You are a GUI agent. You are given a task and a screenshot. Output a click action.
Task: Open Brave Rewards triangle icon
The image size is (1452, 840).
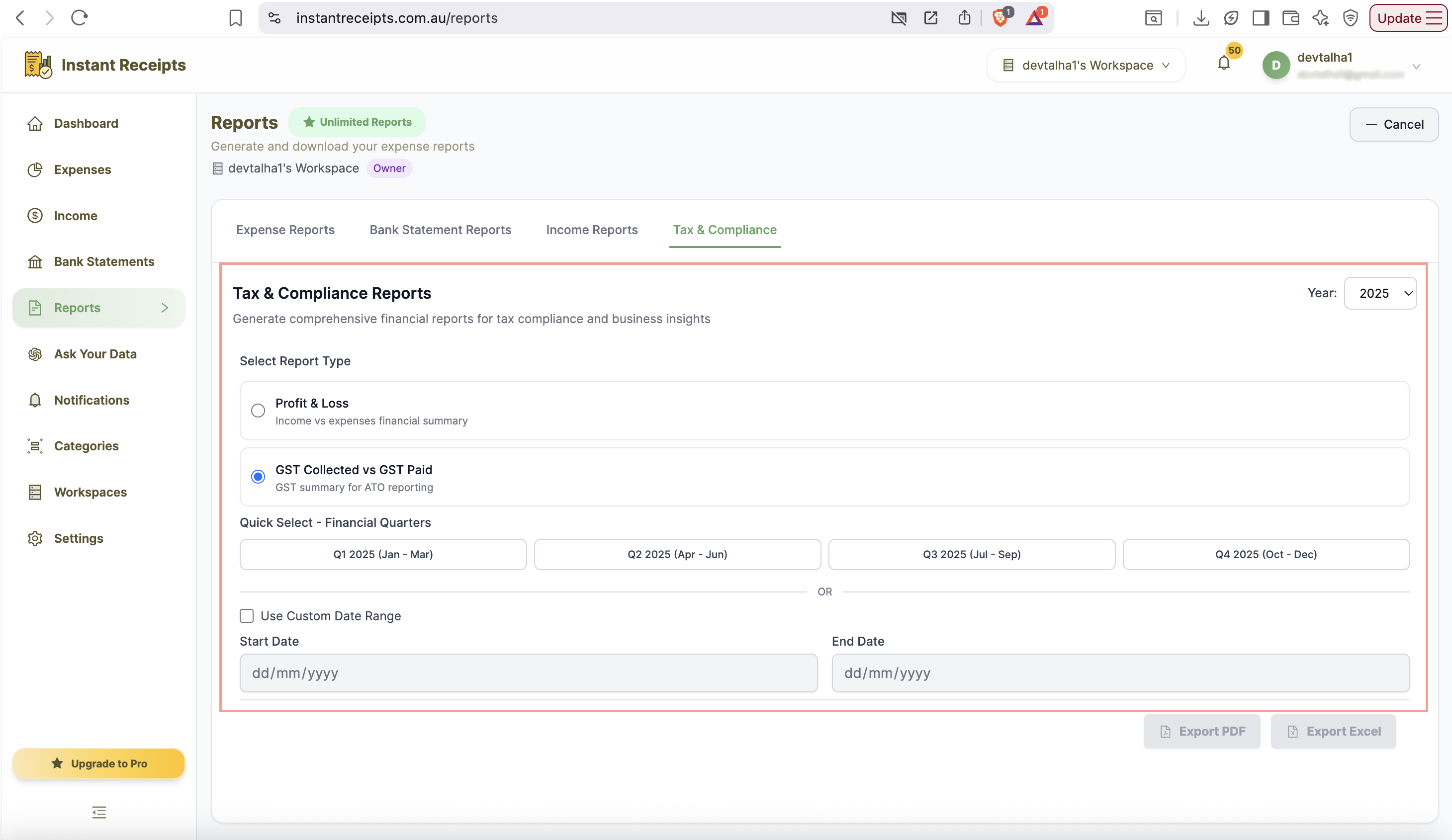(1035, 18)
